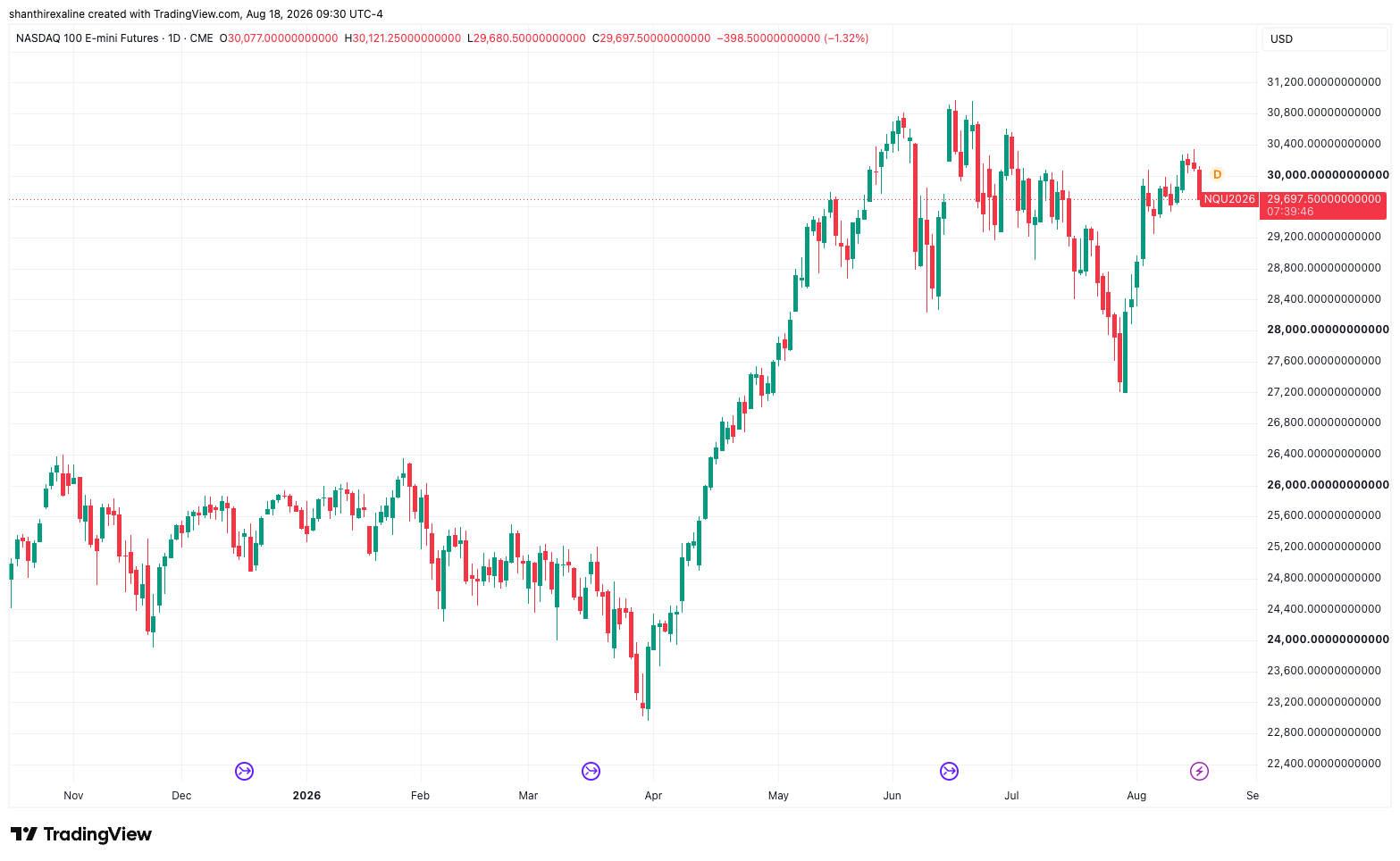Open the TradingView logo link
The width and height of the screenshot is (1400, 861).
[81, 834]
